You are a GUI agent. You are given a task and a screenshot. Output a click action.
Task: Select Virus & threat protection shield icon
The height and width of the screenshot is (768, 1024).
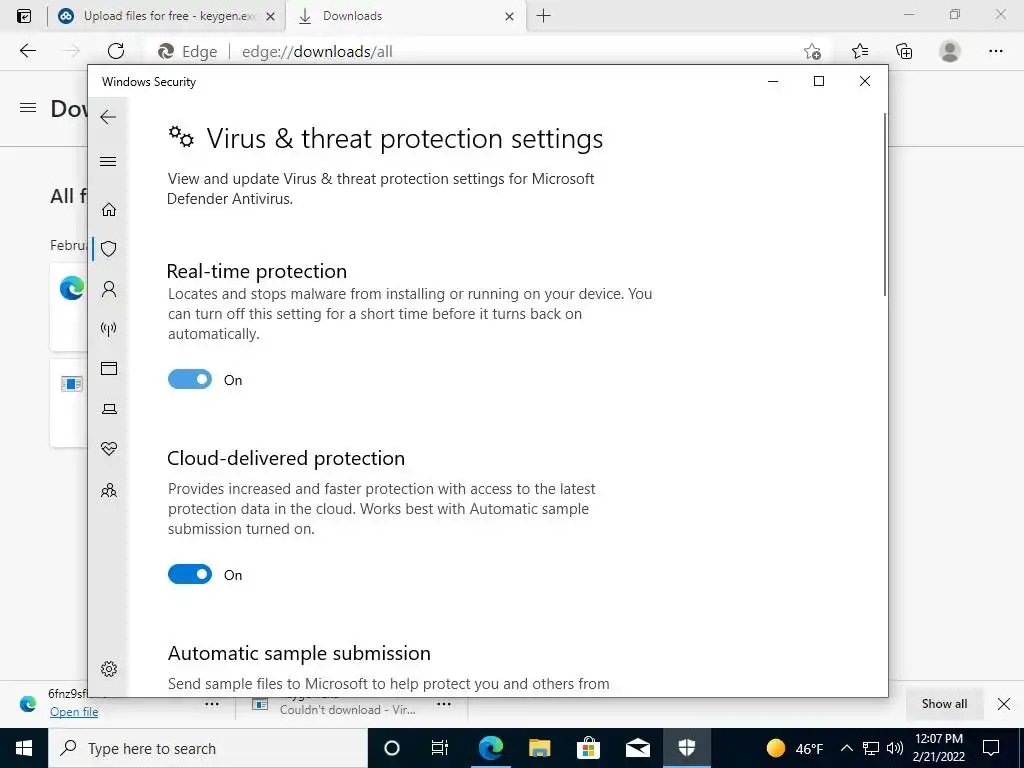pos(109,249)
